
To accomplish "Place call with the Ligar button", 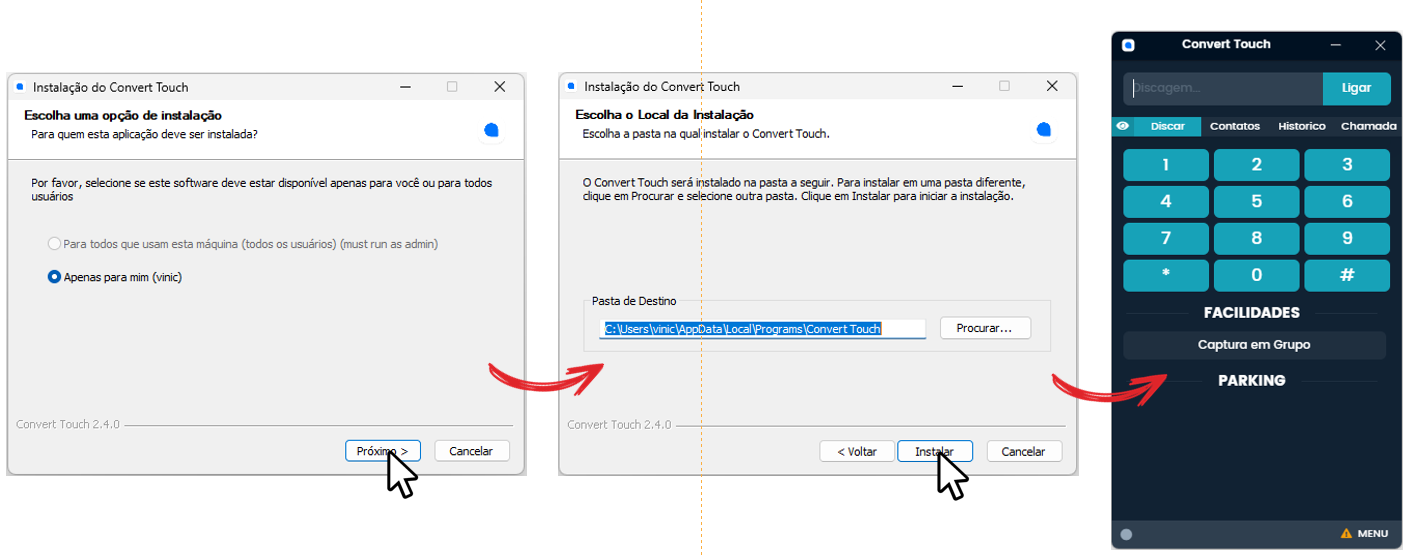I will [x=1356, y=88].
